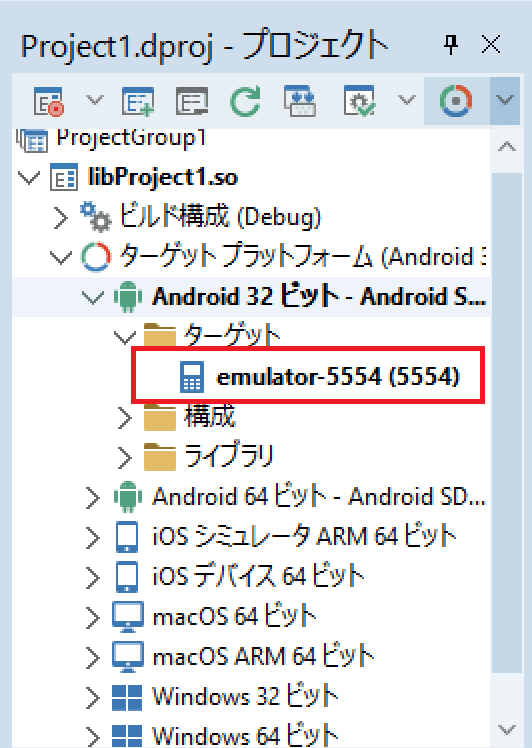
Task: Click monitor icon for macOS 64 ビット
Action: click(128, 617)
